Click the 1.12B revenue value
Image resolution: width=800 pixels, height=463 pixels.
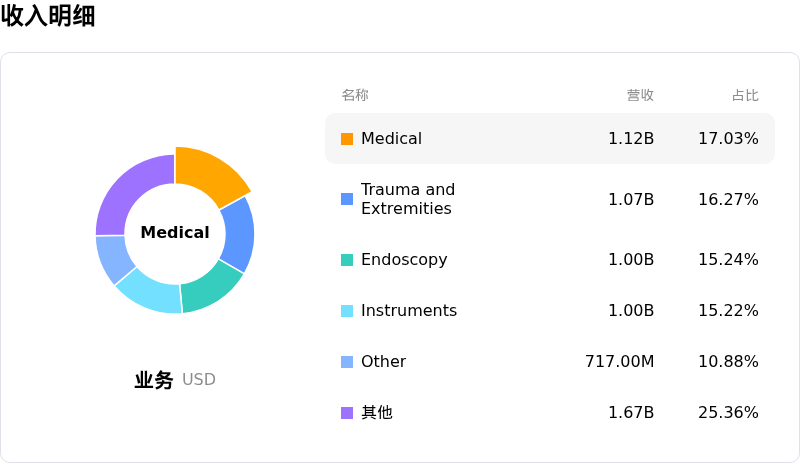(x=631, y=138)
